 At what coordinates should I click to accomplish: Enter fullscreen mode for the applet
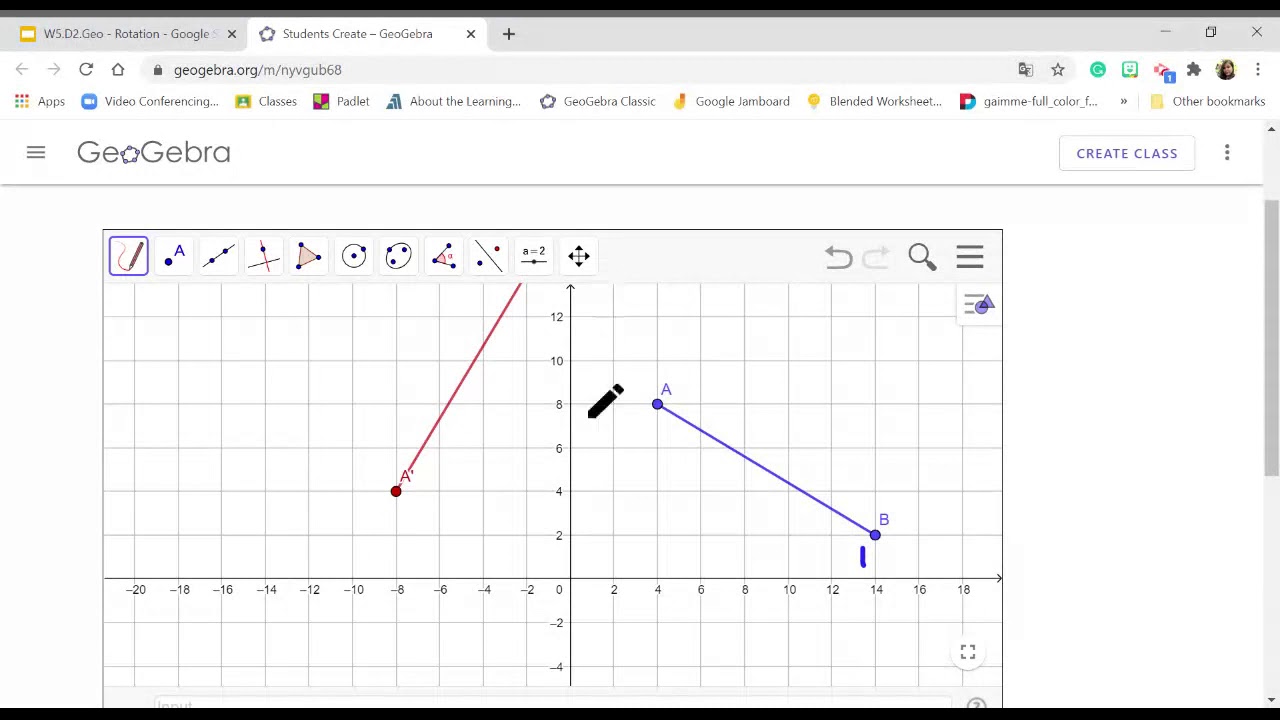coord(968,652)
